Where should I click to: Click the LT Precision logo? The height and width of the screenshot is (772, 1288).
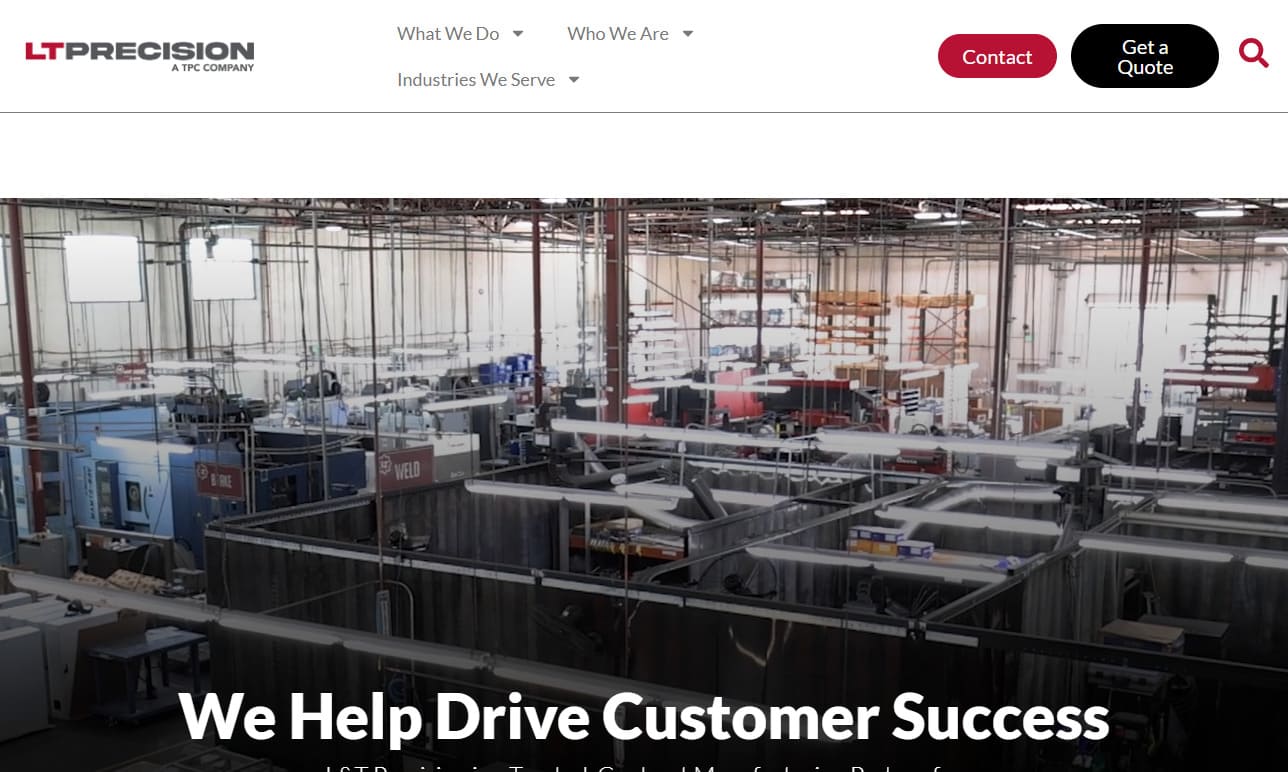140,56
